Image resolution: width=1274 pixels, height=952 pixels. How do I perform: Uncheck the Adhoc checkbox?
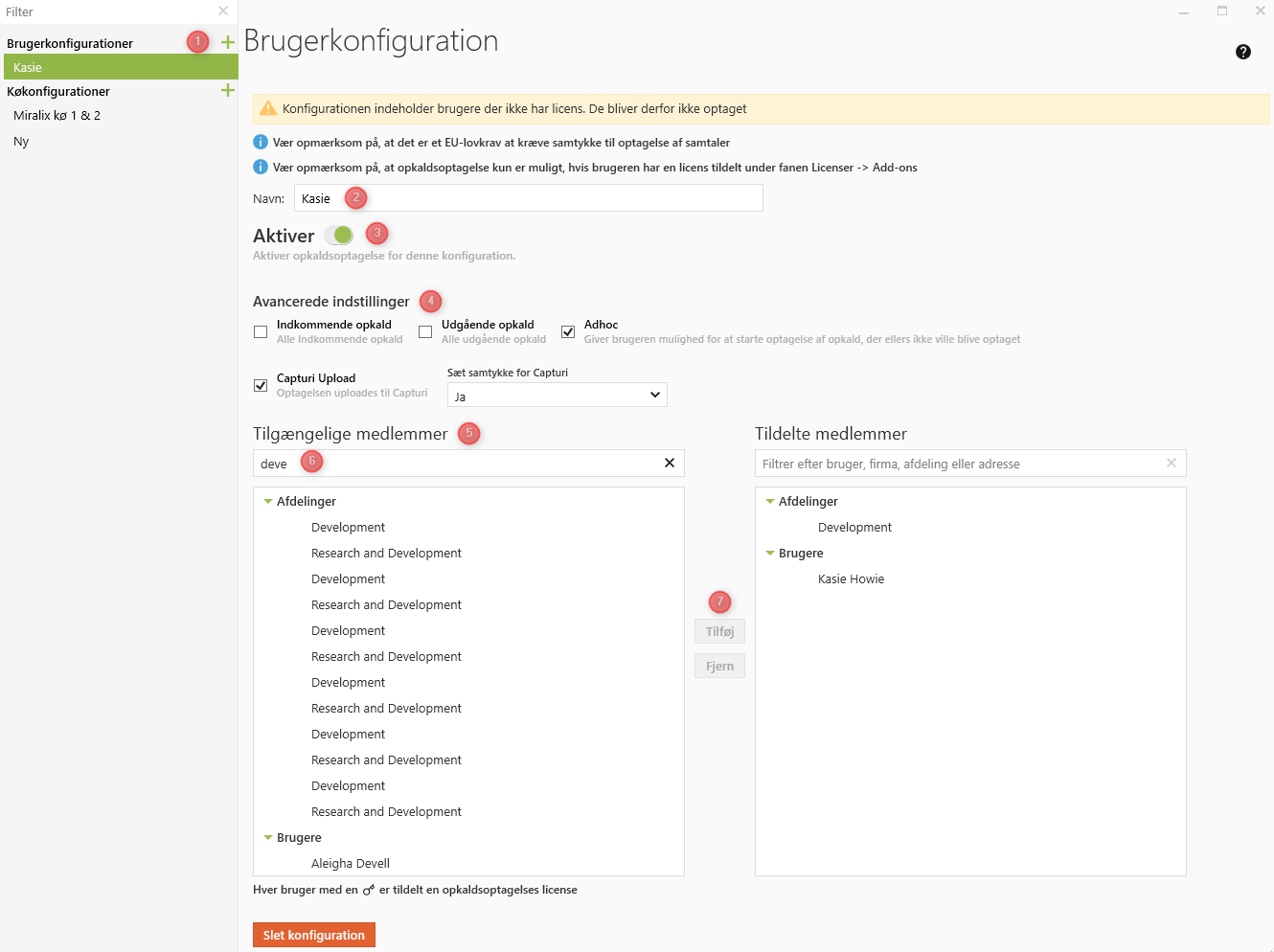click(568, 331)
